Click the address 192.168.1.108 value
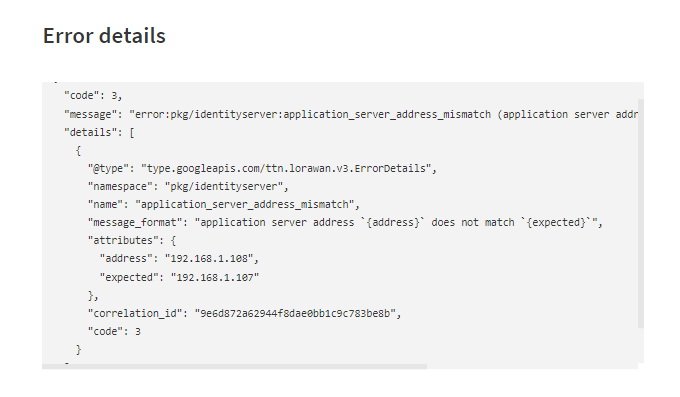The width and height of the screenshot is (680, 397). (x=212, y=259)
